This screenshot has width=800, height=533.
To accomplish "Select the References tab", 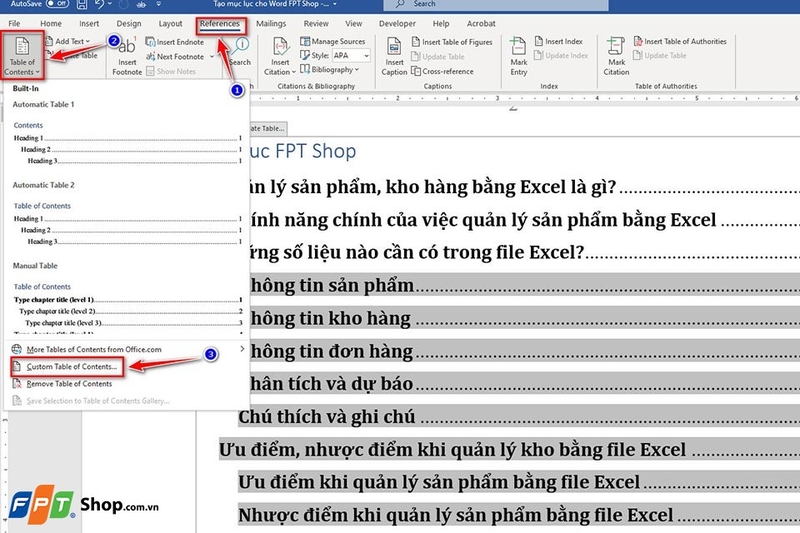I will coord(220,23).
